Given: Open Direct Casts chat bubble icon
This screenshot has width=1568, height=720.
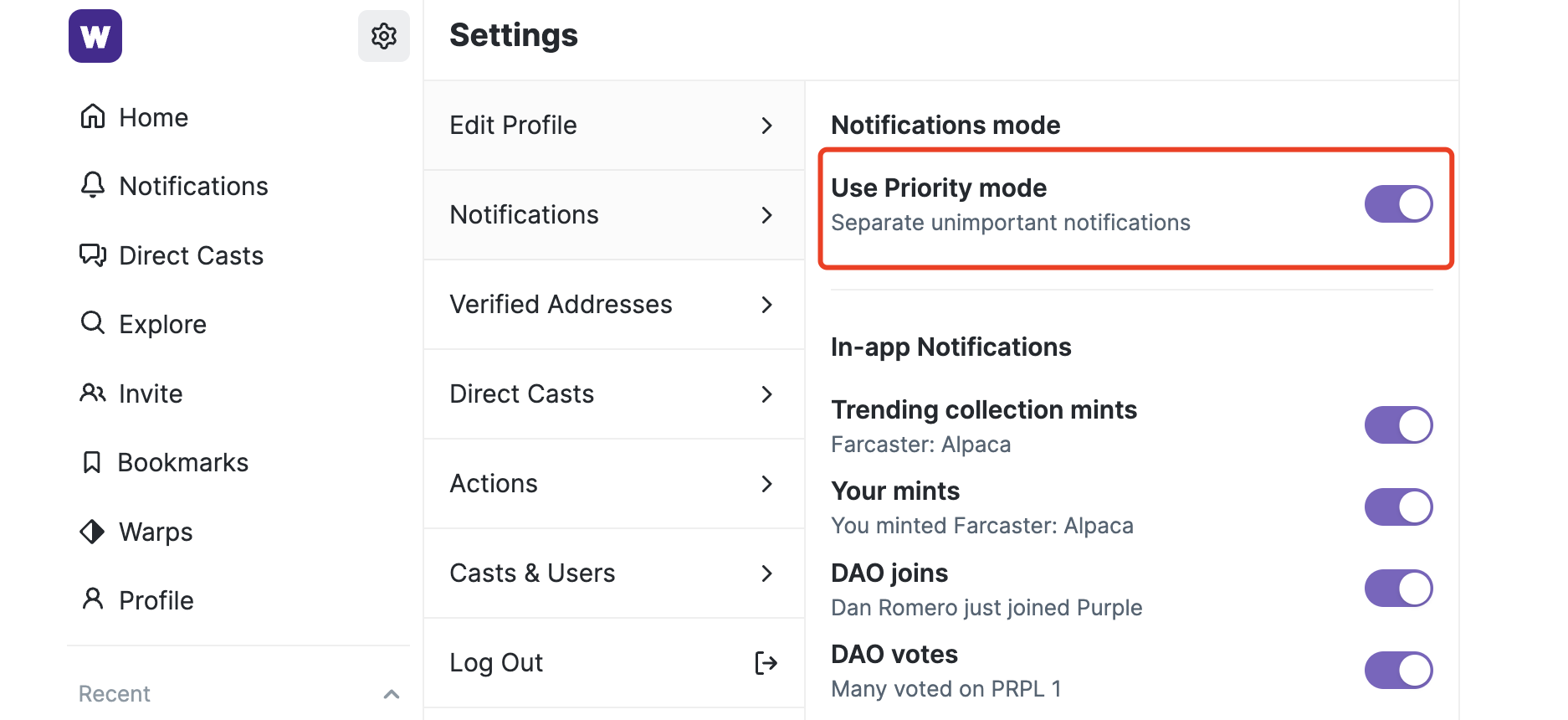Looking at the screenshot, I should [x=93, y=255].
